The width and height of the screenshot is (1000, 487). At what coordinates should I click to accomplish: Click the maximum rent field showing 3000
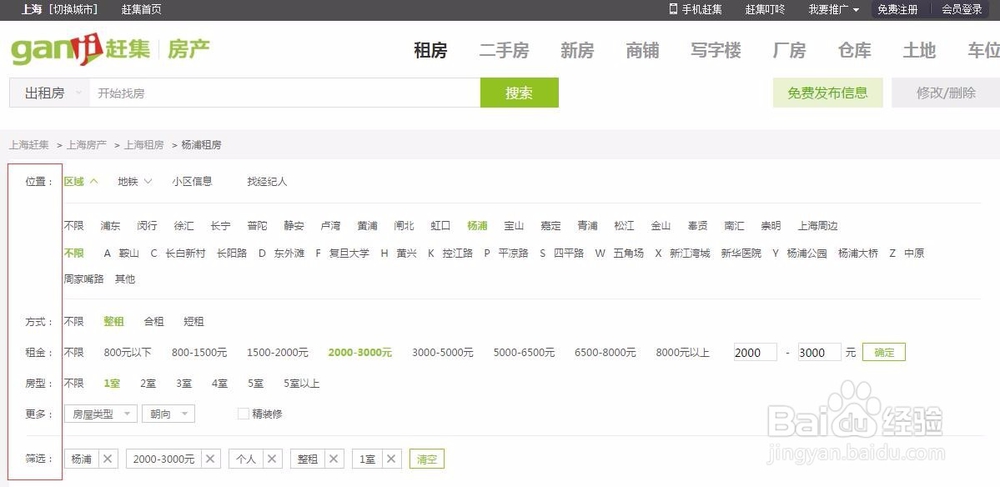click(820, 353)
